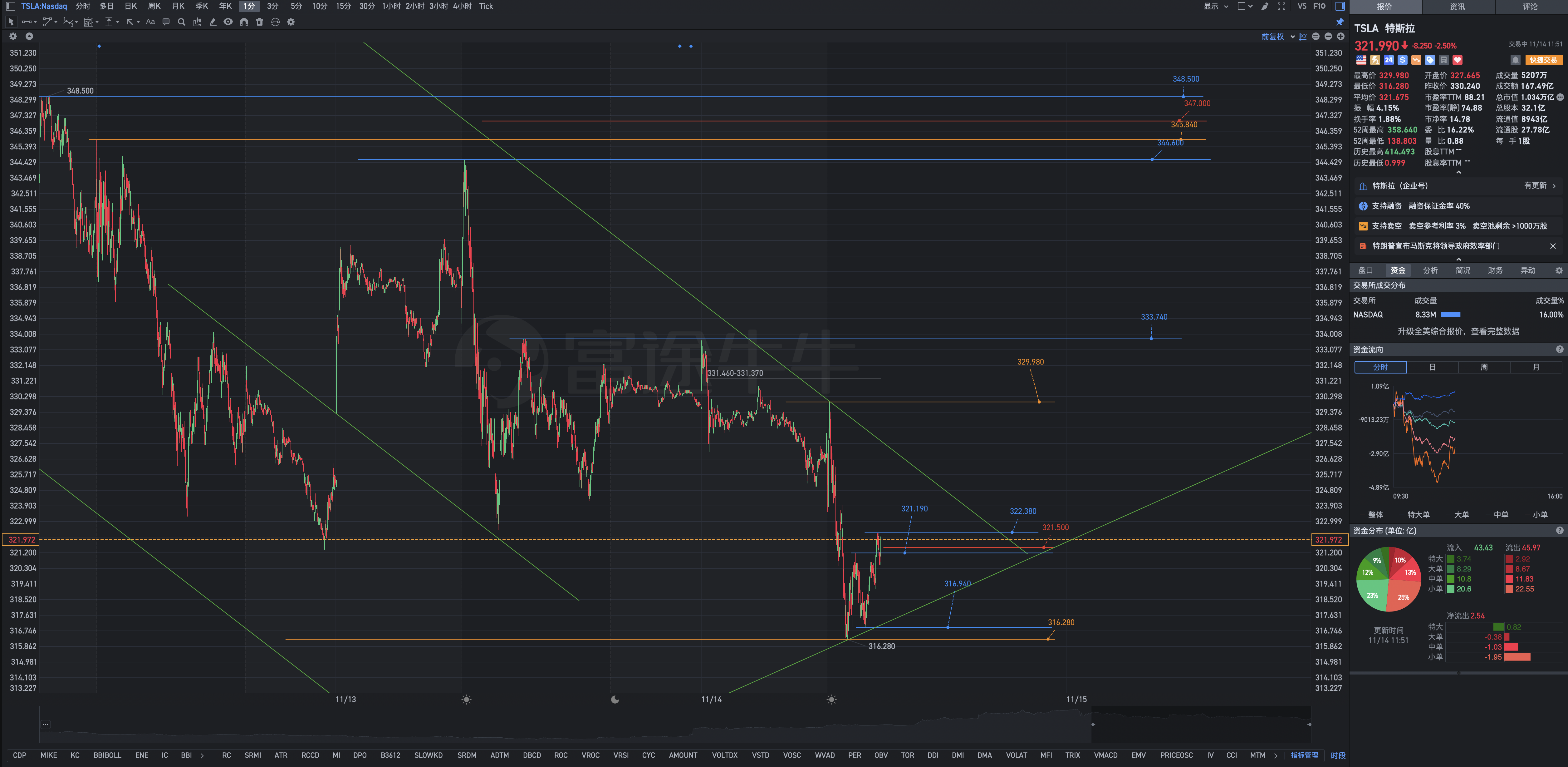Open the gray notes icon under the price
Screen dimensions: 1568x767
1444,60
